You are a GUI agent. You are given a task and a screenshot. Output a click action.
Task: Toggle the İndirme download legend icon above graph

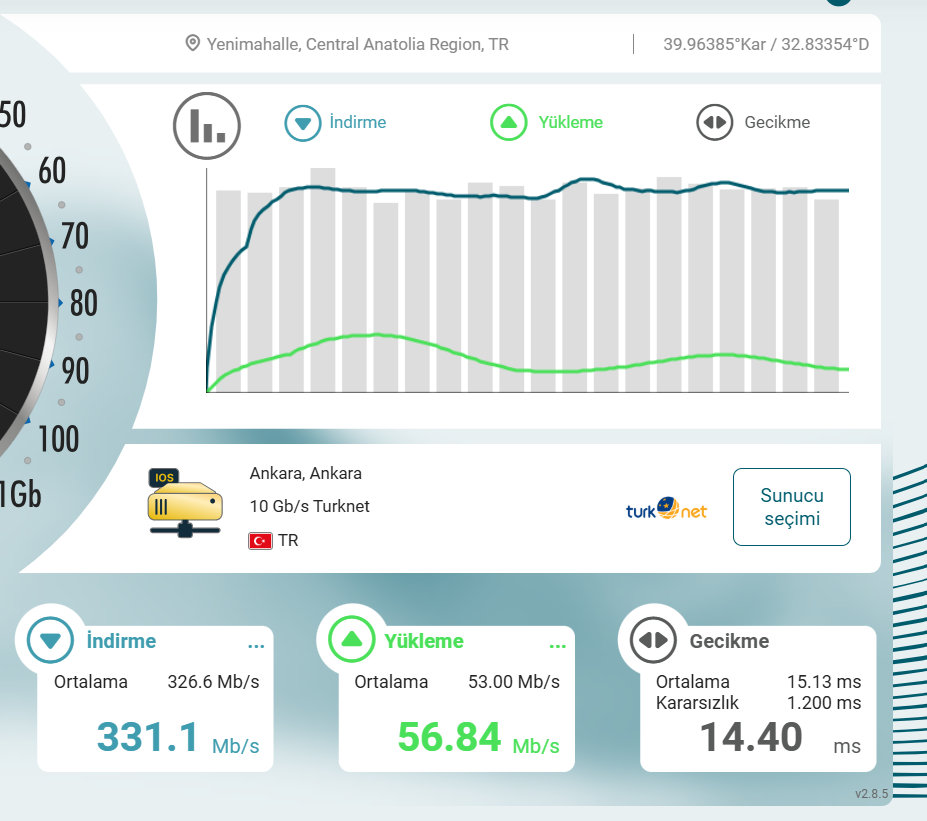(303, 123)
